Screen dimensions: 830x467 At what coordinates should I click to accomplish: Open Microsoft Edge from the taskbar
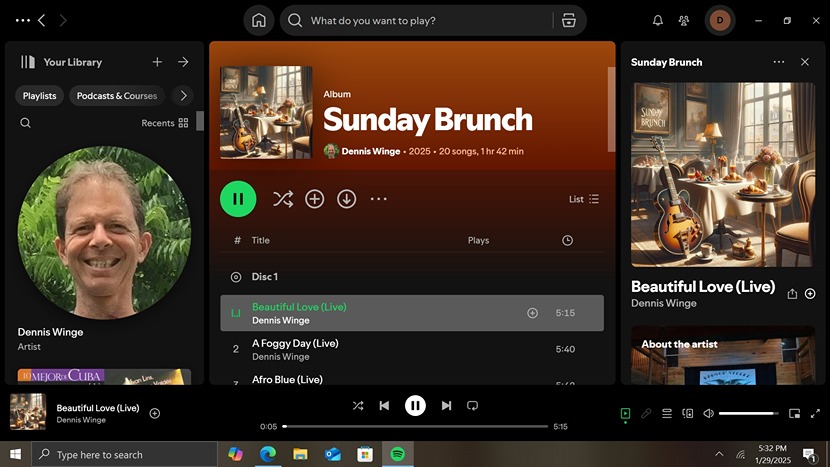(x=268, y=454)
